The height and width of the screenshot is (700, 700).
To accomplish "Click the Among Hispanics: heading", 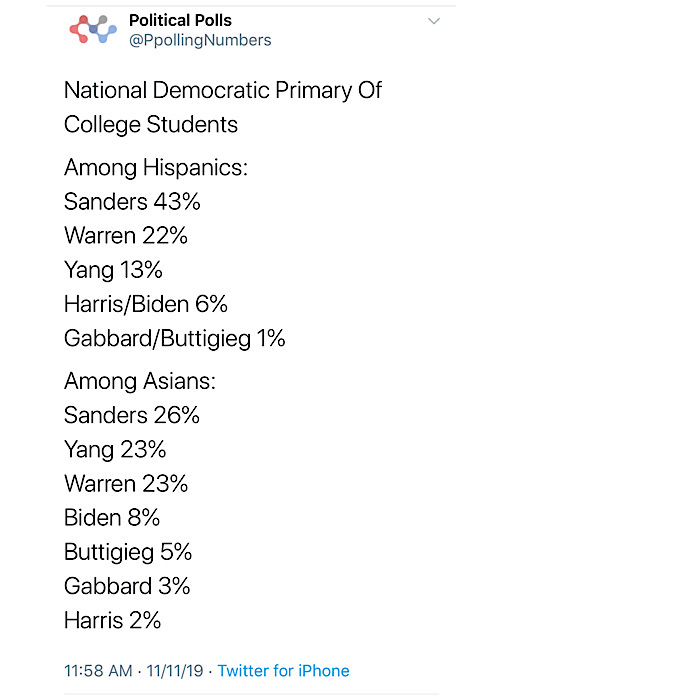I will 156,168.
